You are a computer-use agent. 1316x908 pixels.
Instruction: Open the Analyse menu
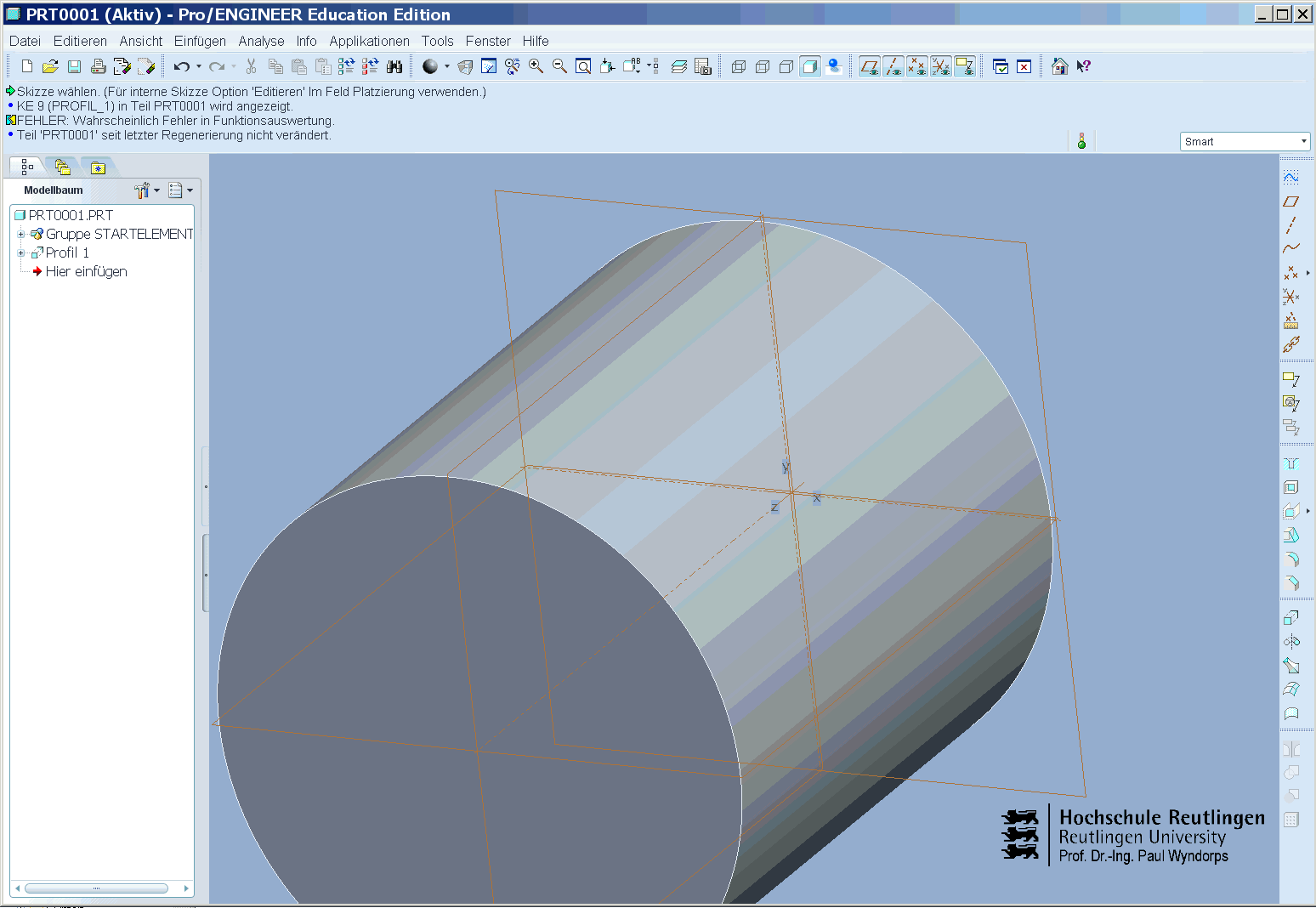261,41
